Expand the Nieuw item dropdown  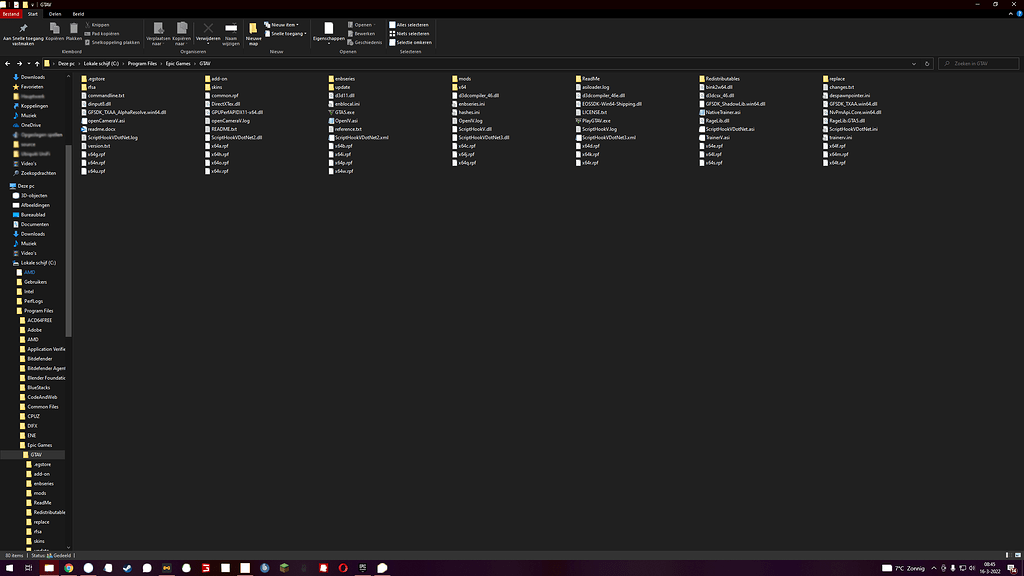(286, 24)
